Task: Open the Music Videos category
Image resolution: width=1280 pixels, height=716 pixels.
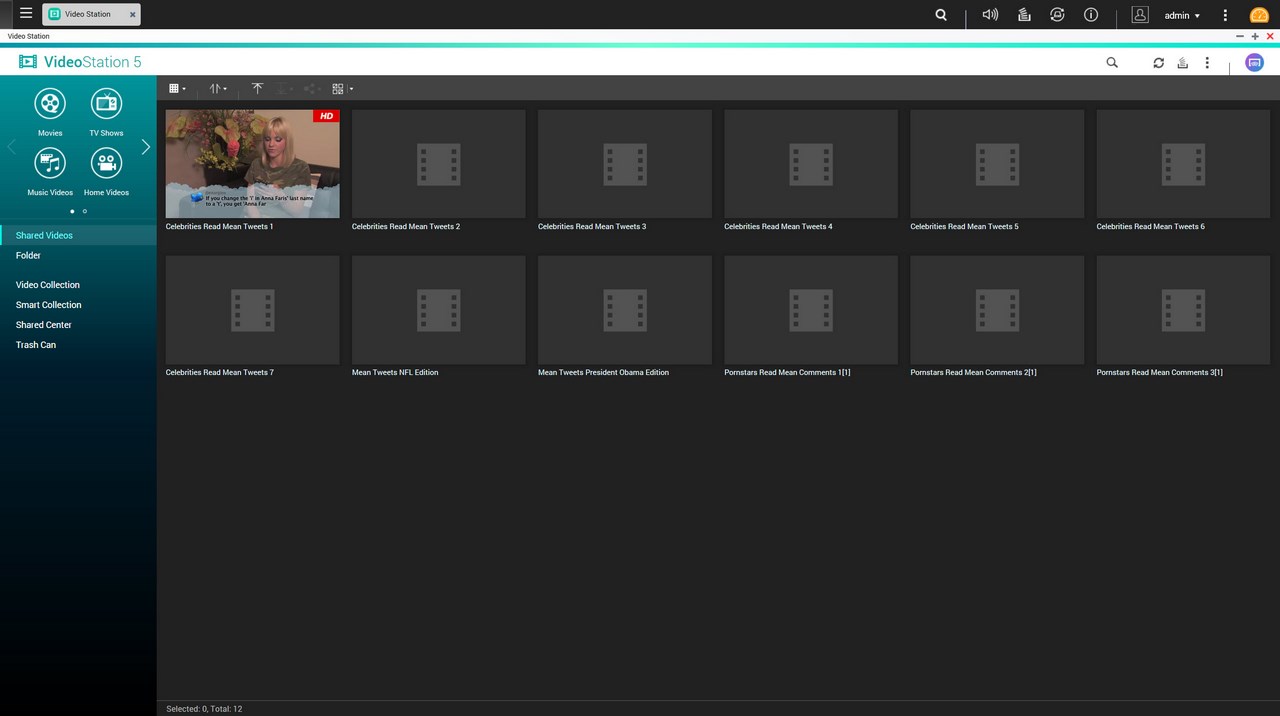Action: (50, 171)
